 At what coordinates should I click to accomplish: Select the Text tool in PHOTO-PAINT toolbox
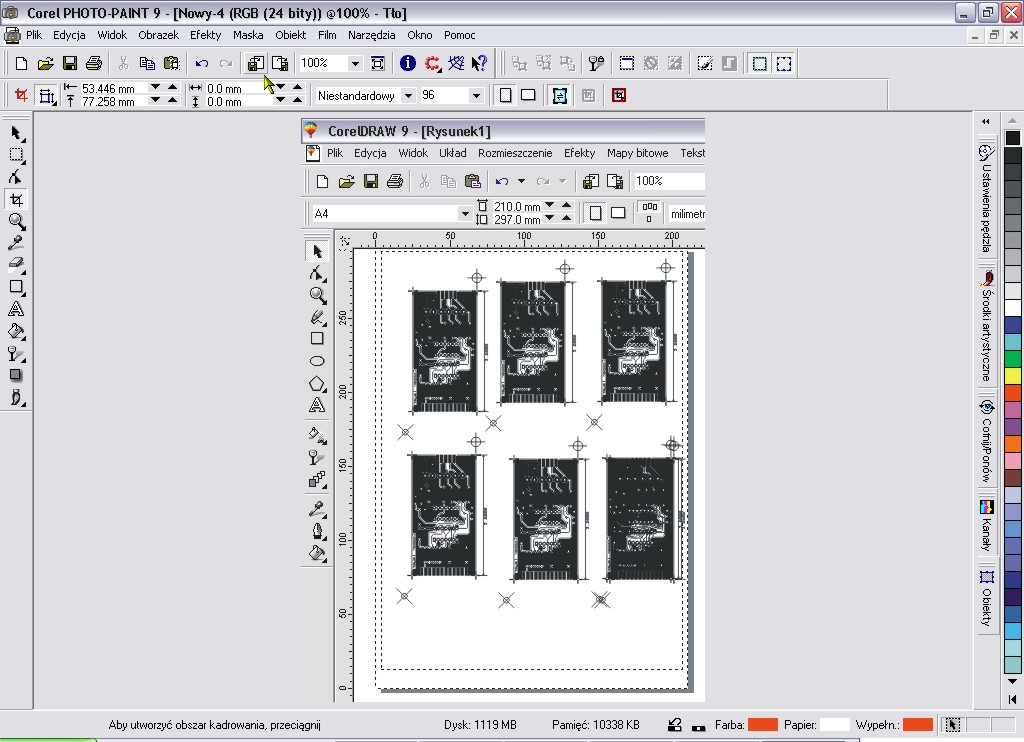click(16, 309)
